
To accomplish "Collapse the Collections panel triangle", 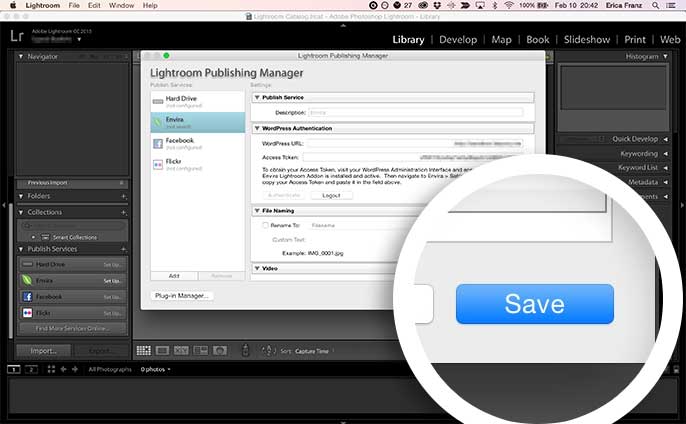I will (21, 212).
